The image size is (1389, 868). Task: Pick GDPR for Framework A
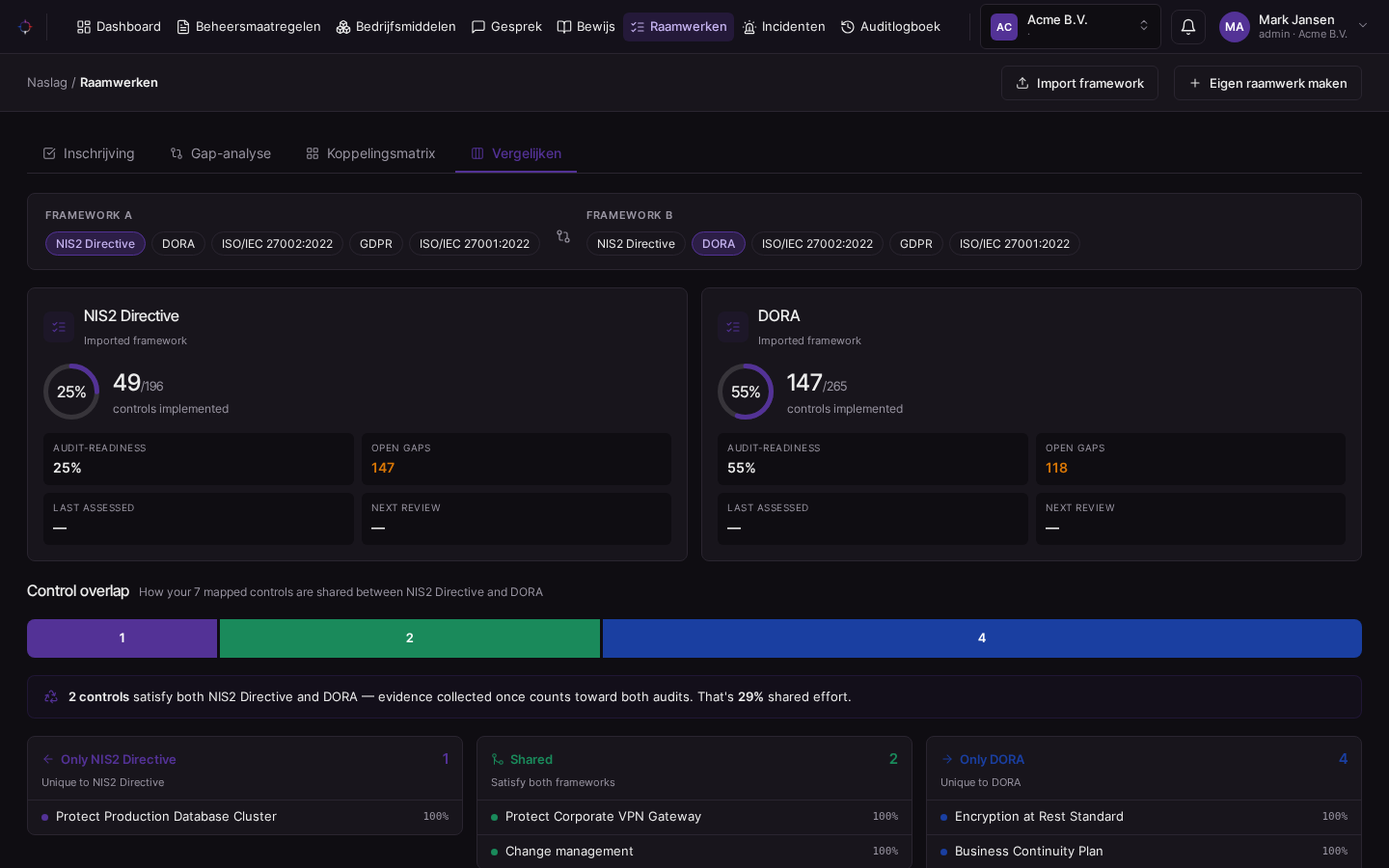(x=376, y=244)
